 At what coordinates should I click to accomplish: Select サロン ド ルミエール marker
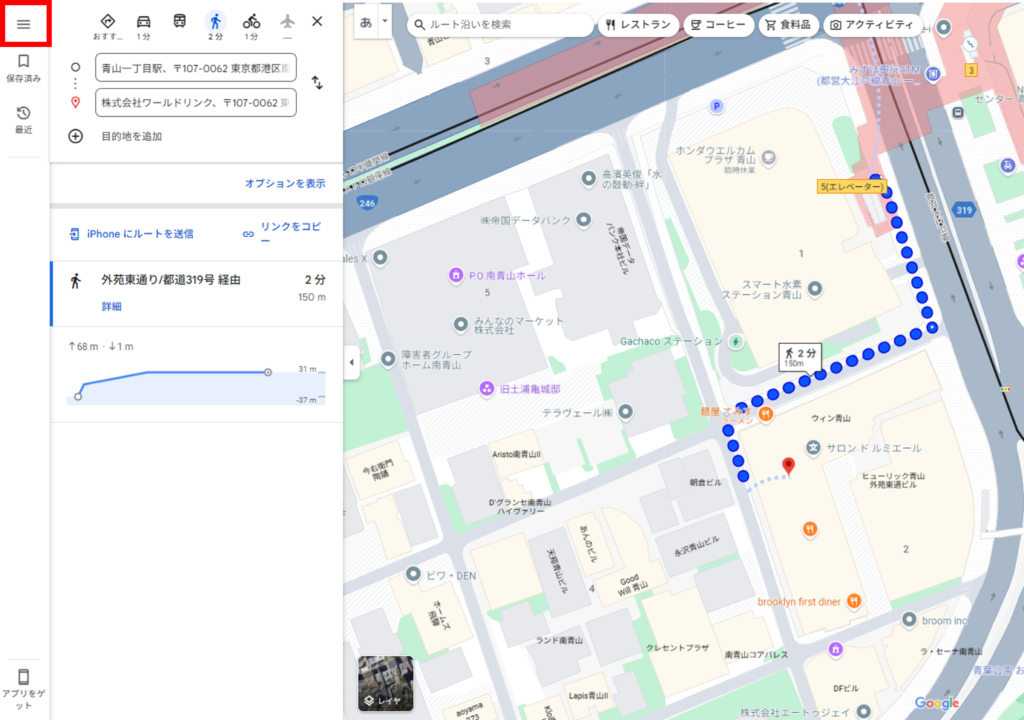tap(813, 448)
